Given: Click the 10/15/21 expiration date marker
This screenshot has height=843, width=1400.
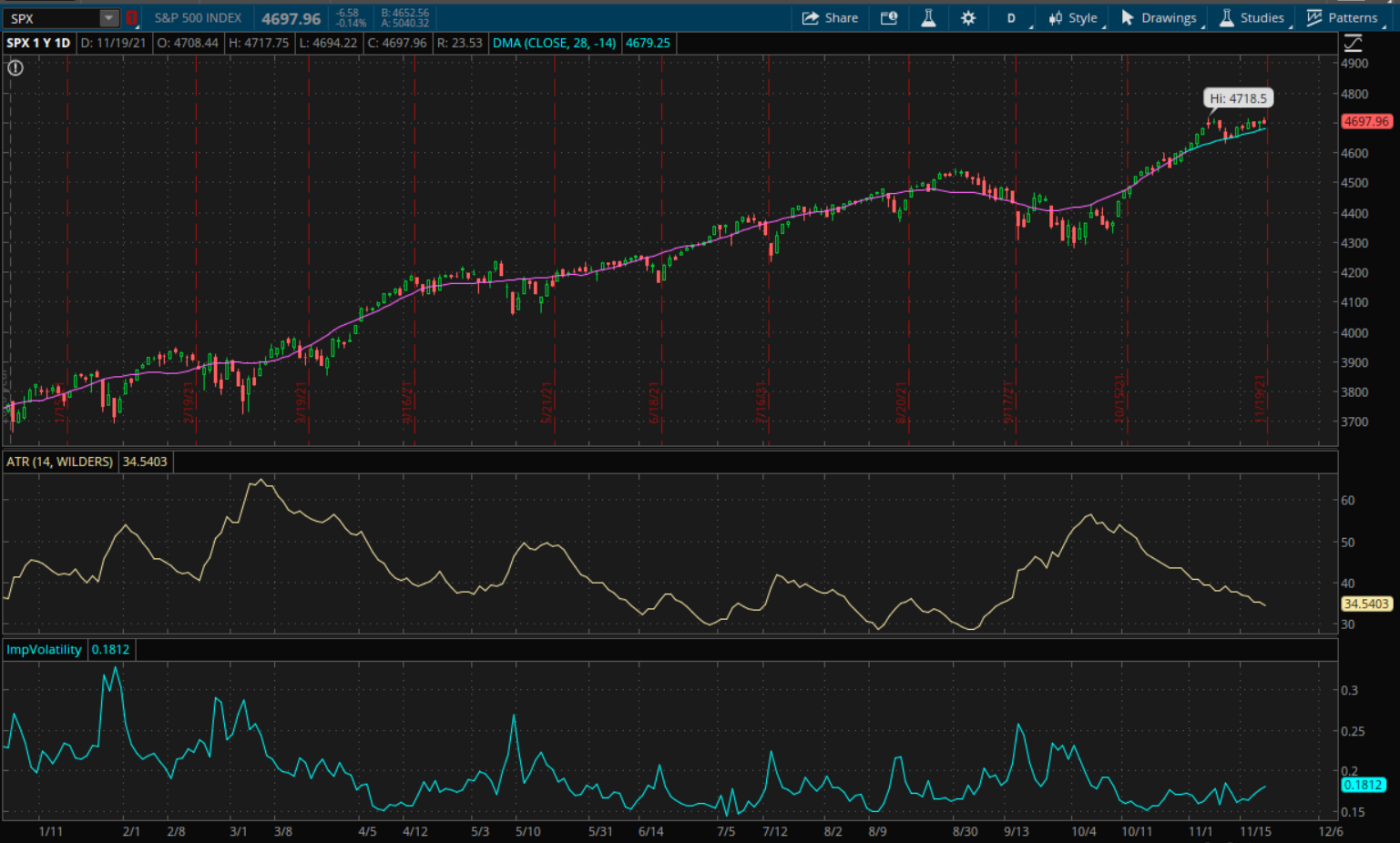Looking at the screenshot, I should 1120,400.
